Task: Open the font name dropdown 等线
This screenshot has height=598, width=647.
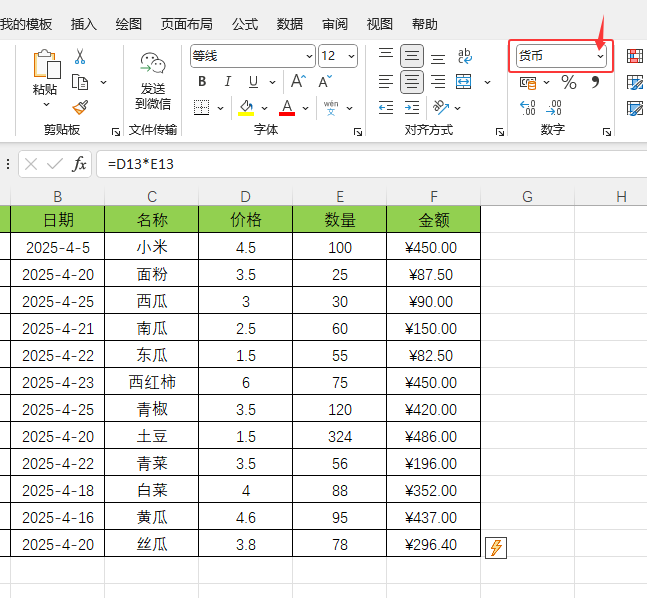Action: point(309,56)
